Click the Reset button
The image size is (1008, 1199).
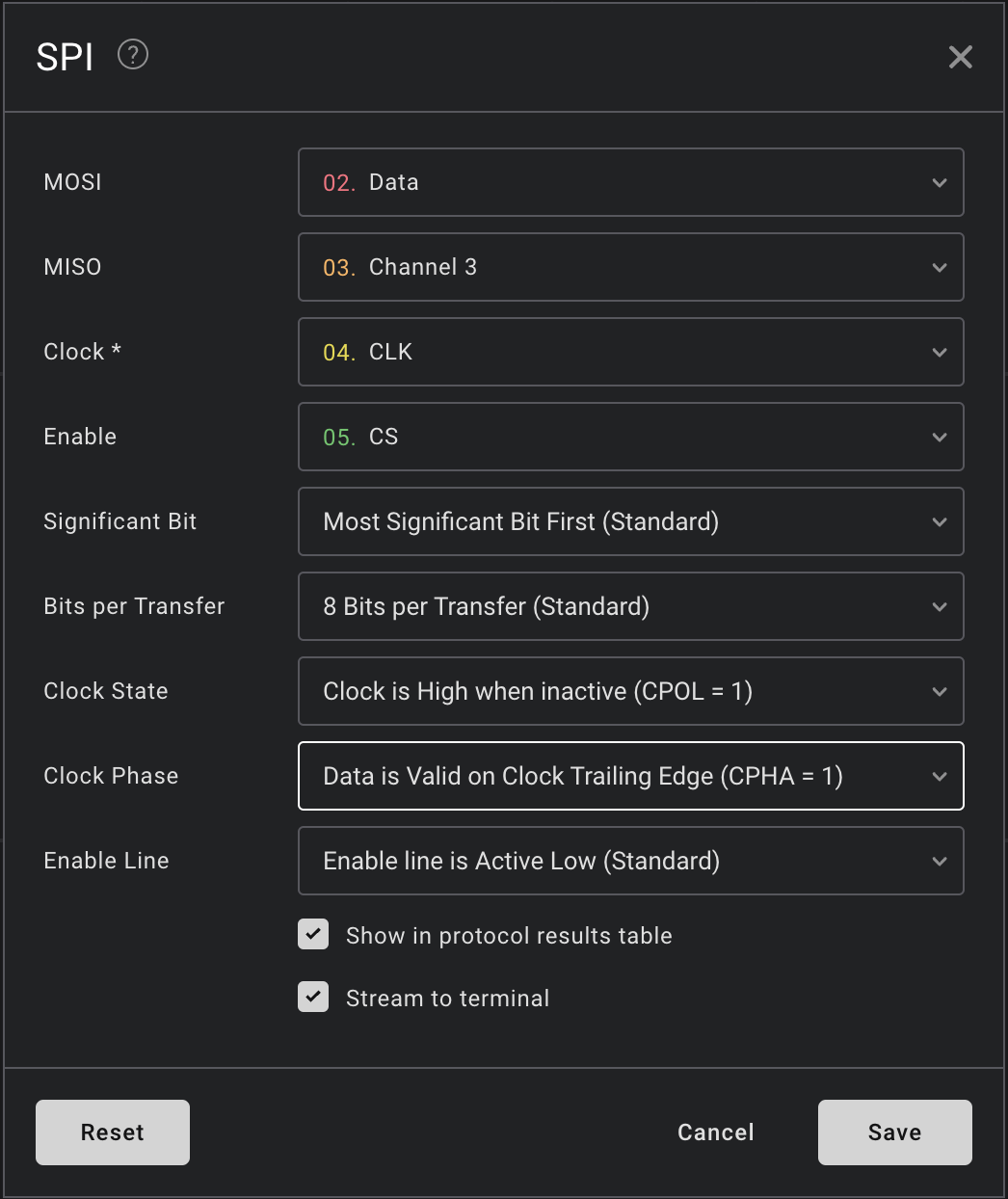click(x=112, y=1132)
